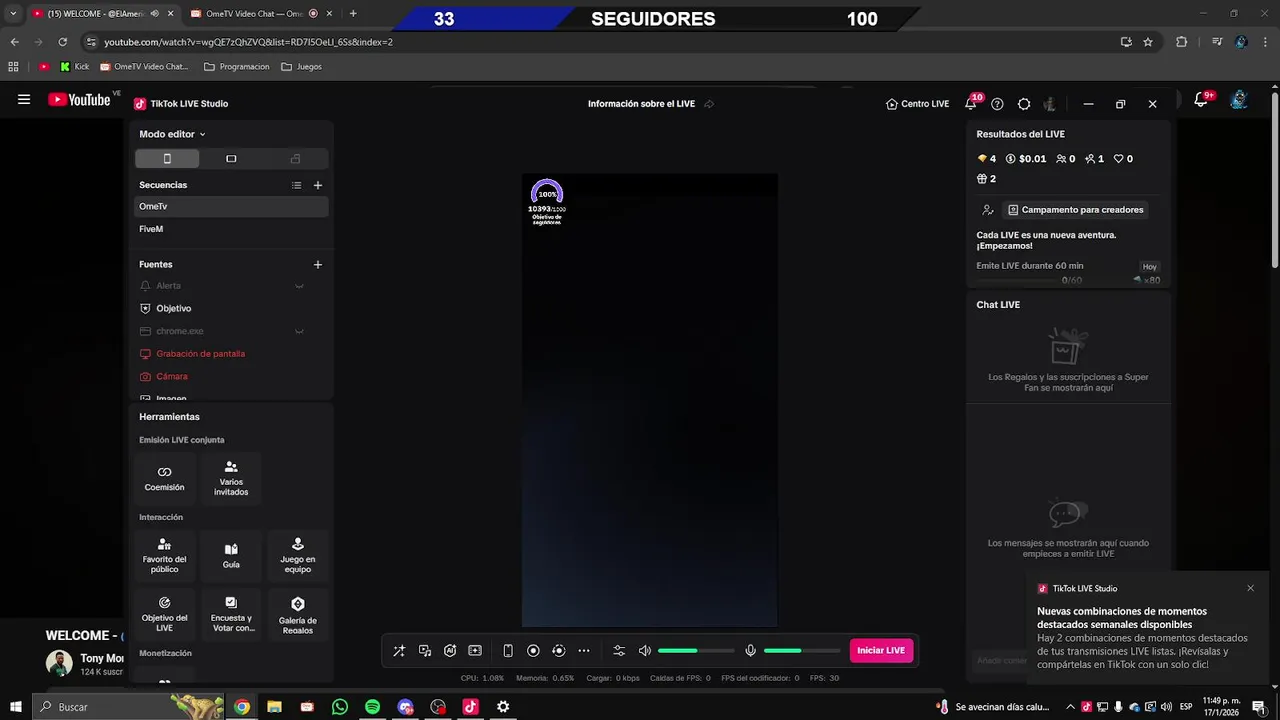
Task: Show the hidden Alerta source
Action: coord(299,286)
